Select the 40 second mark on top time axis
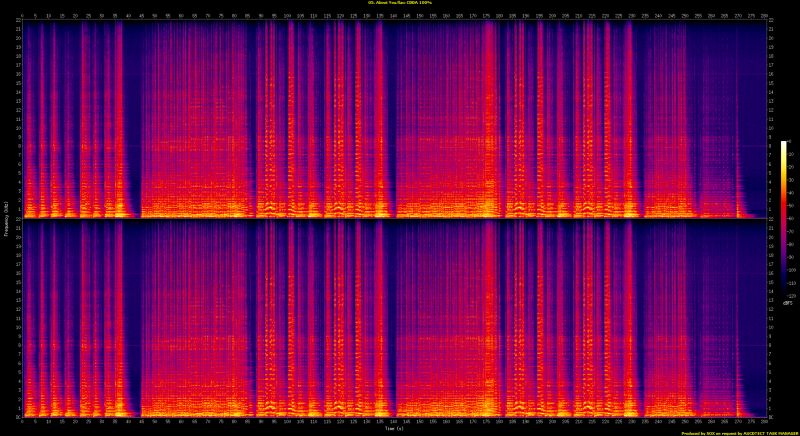 coord(128,16)
